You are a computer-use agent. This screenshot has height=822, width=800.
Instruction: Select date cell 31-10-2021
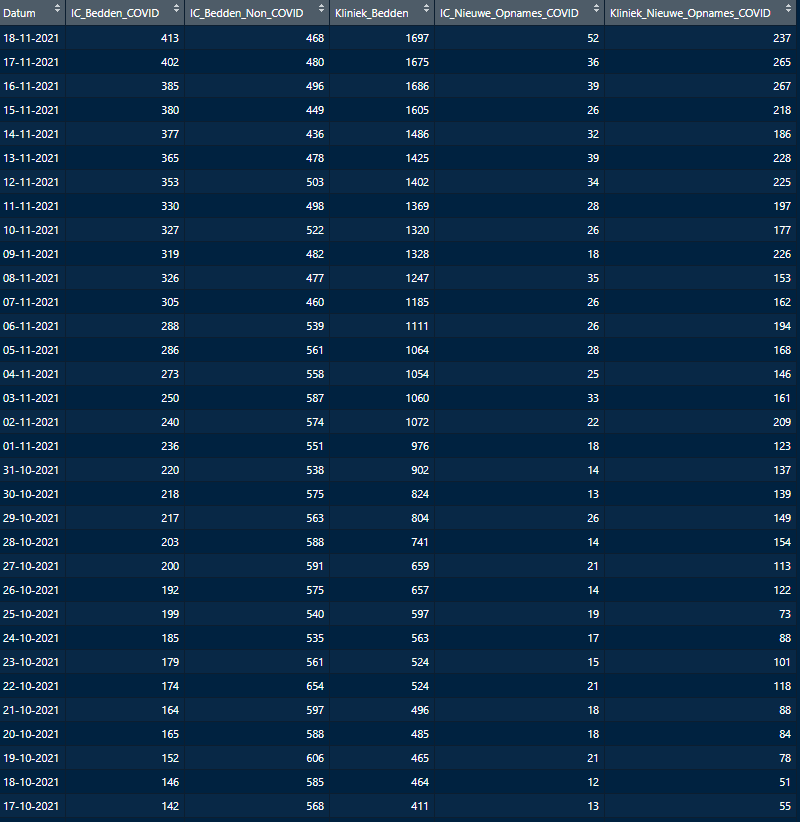31,470
